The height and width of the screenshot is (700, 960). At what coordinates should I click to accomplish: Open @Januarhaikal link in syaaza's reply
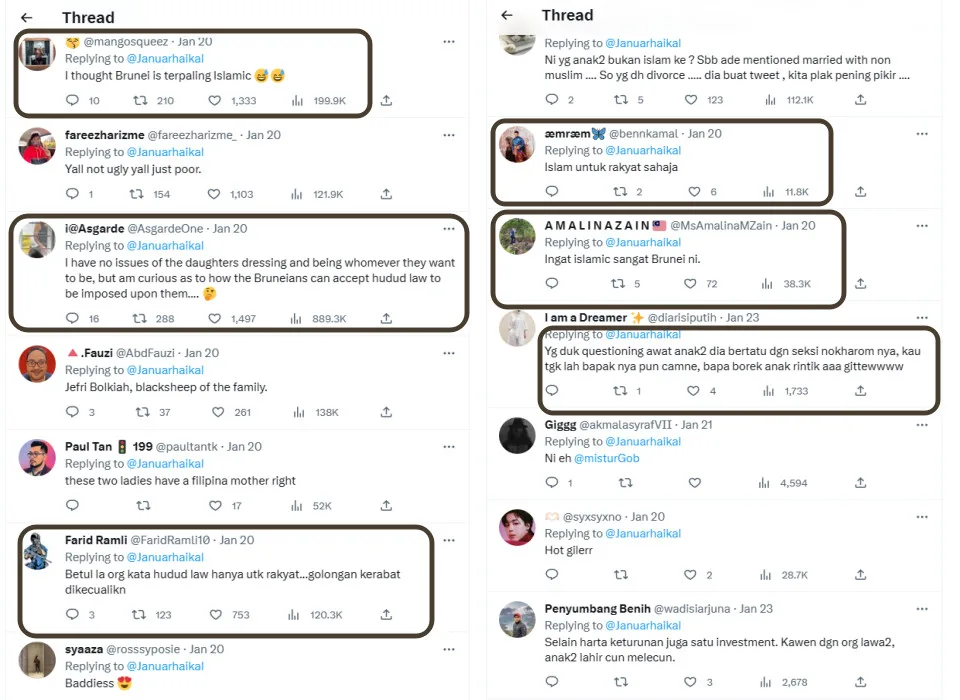(165, 666)
